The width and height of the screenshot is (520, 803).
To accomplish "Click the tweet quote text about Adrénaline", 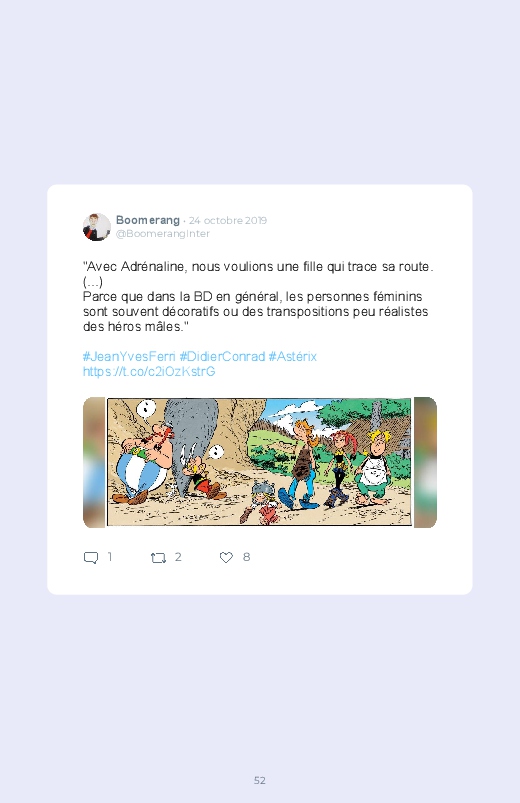I will coord(258,297).
